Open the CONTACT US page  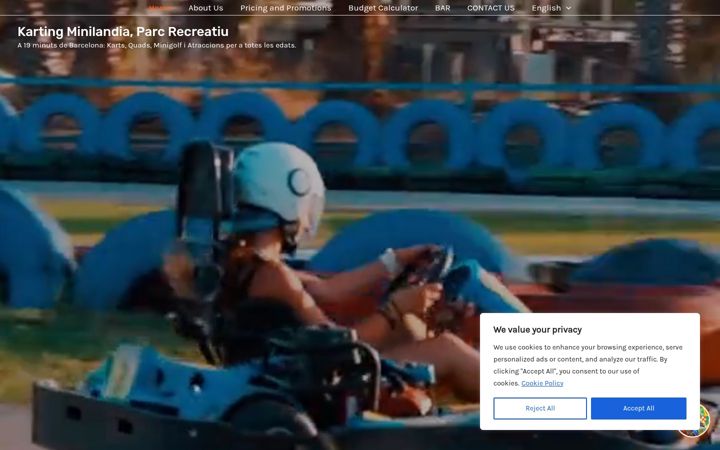point(490,8)
